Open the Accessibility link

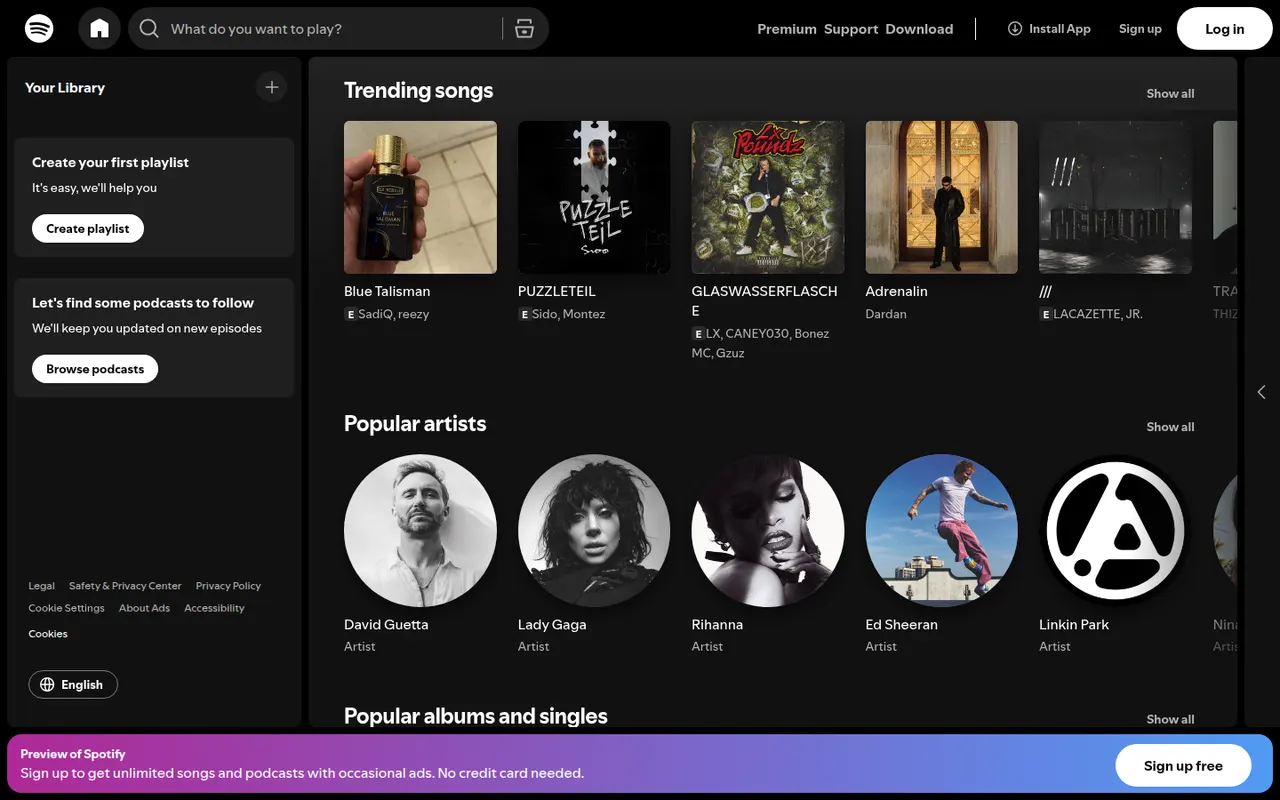(214, 608)
